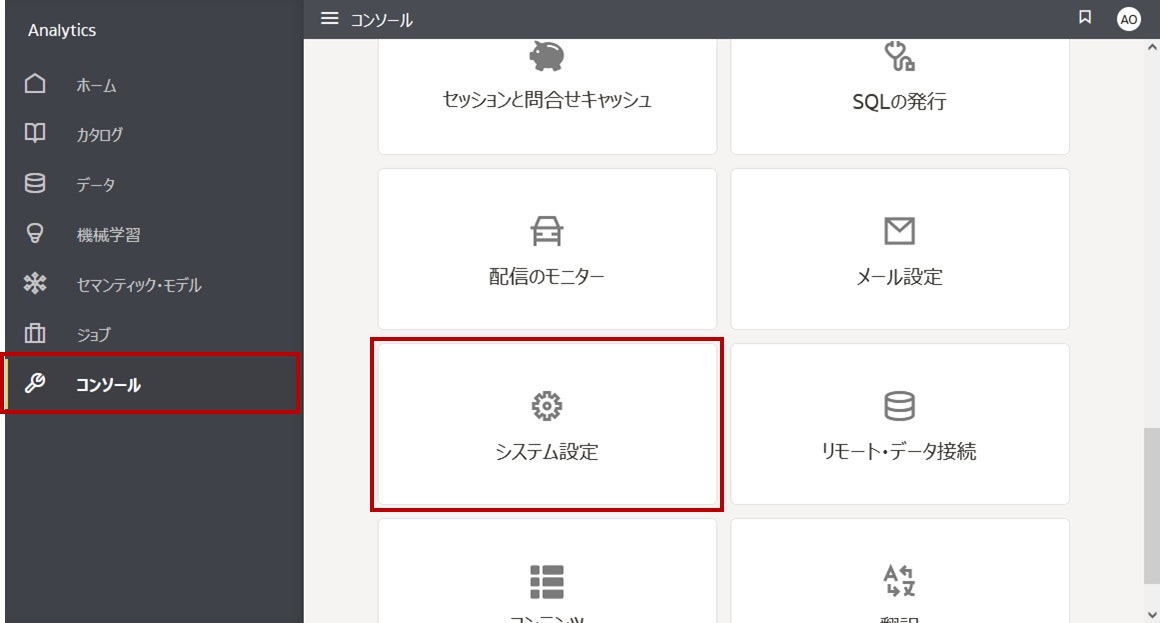Open リモート・データ接続 tile

(900, 424)
